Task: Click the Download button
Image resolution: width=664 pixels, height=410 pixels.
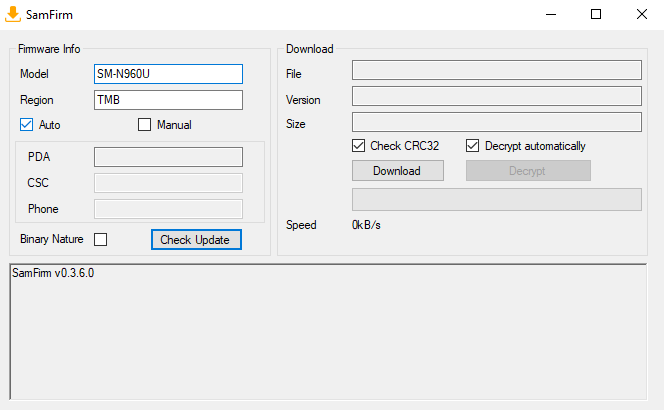Action: click(x=398, y=171)
